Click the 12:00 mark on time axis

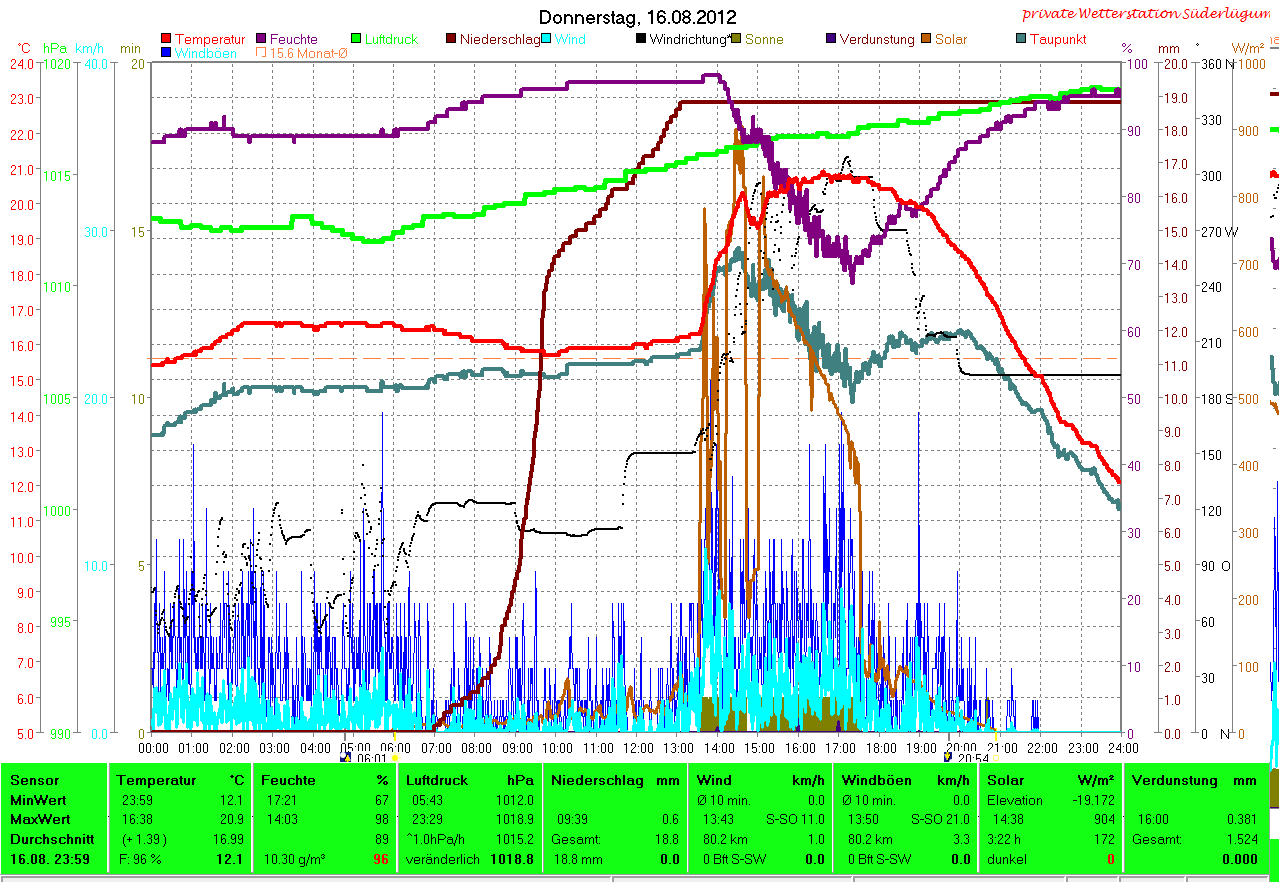click(x=638, y=747)
